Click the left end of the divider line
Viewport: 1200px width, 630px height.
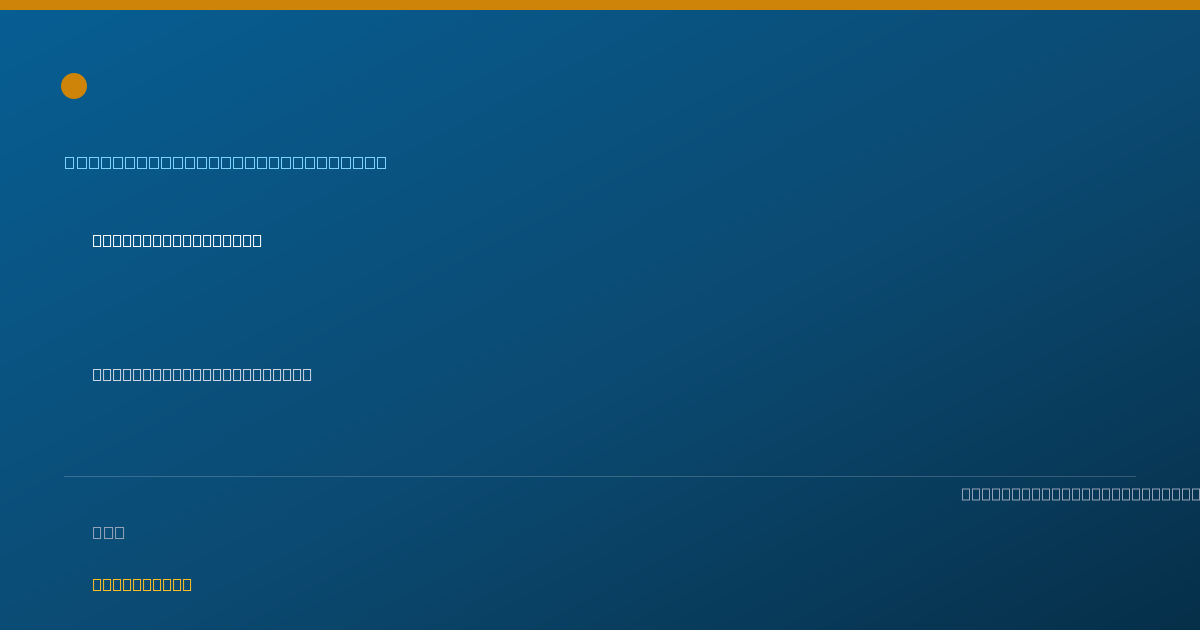65,476
